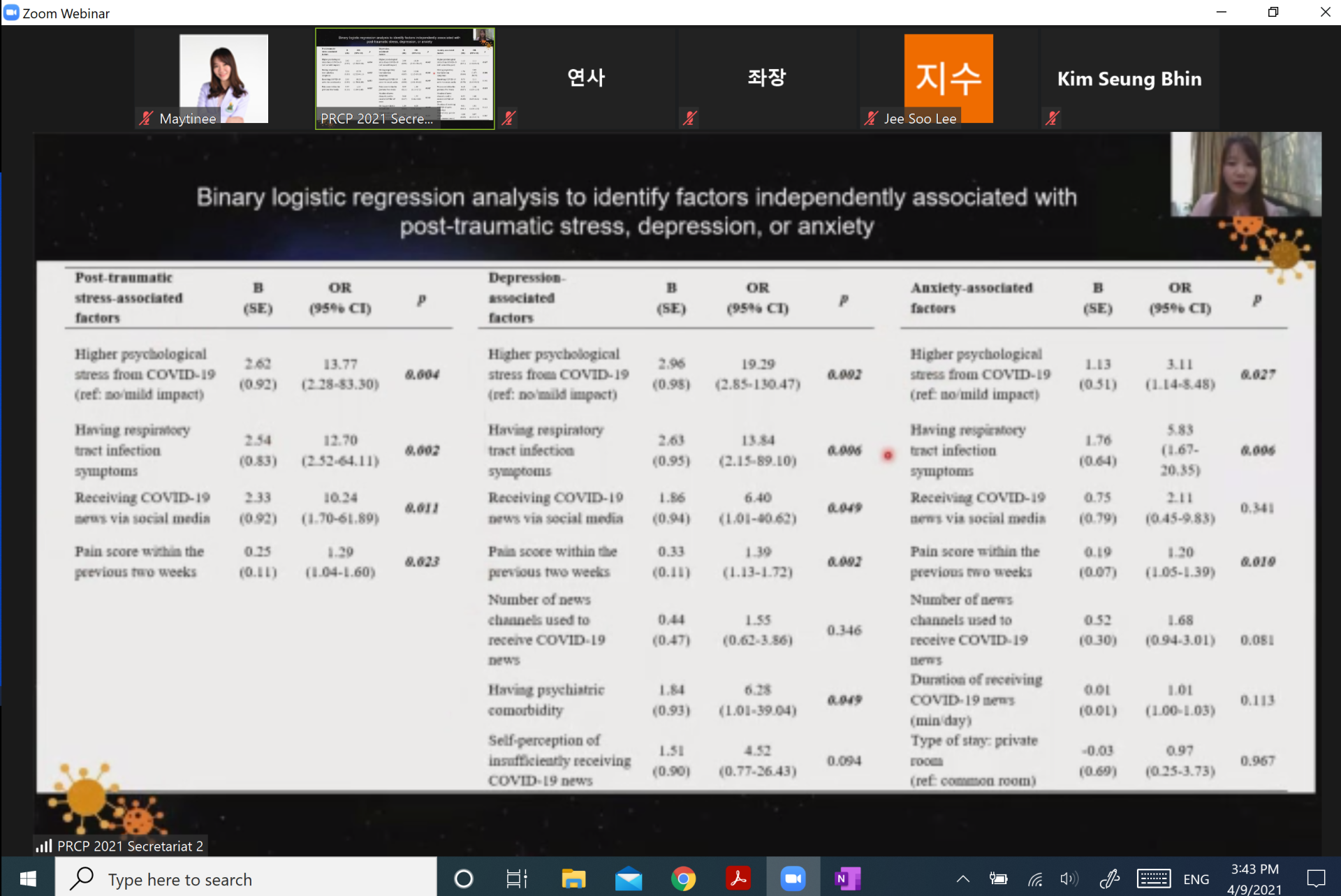Click the speaker's floating webcam video
Image resolution: width=1341 pixels, height=896 pixels.
[1245, 175]
